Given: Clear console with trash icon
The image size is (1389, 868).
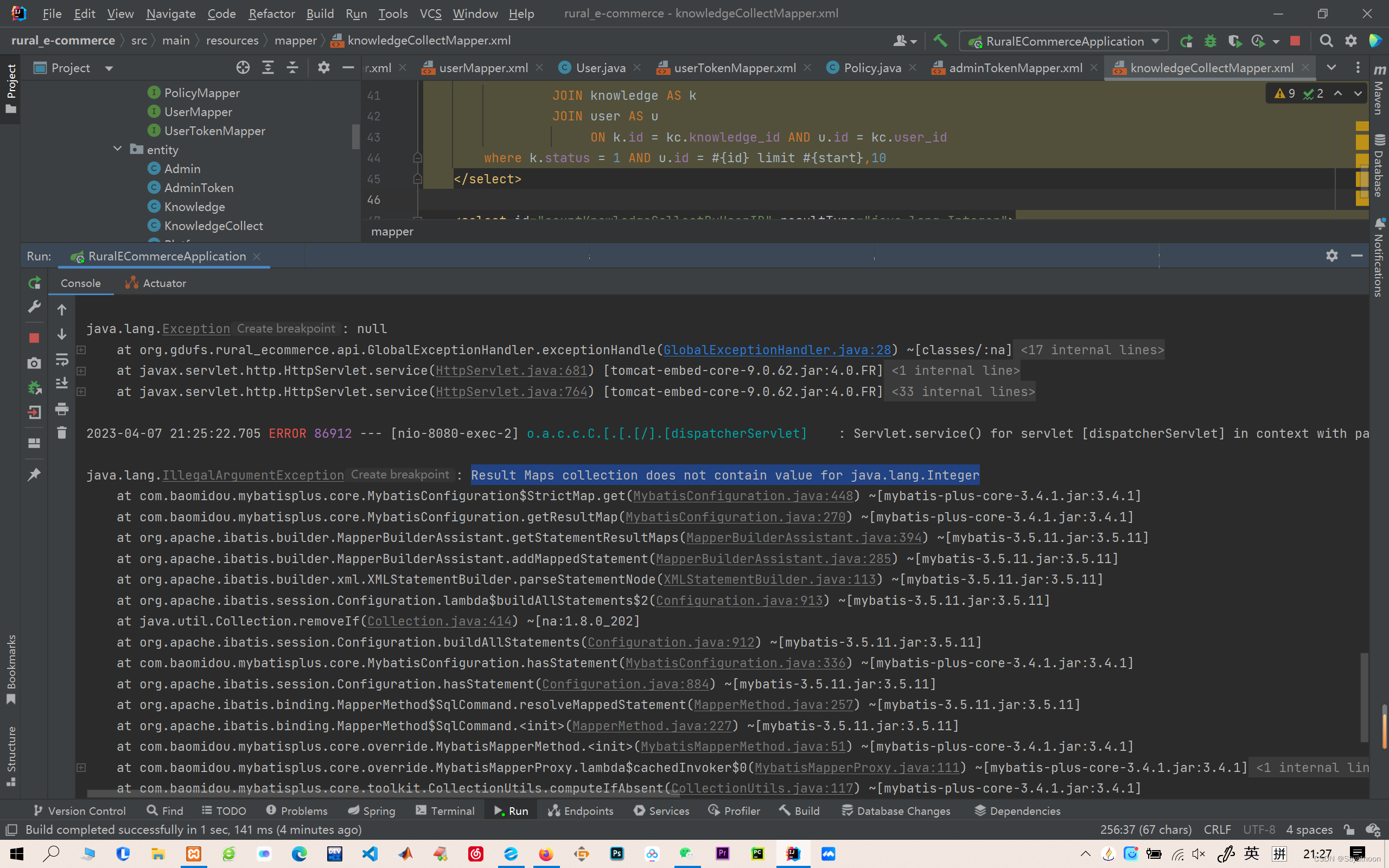Looking at the screenshot, I should tap(61, 432).
